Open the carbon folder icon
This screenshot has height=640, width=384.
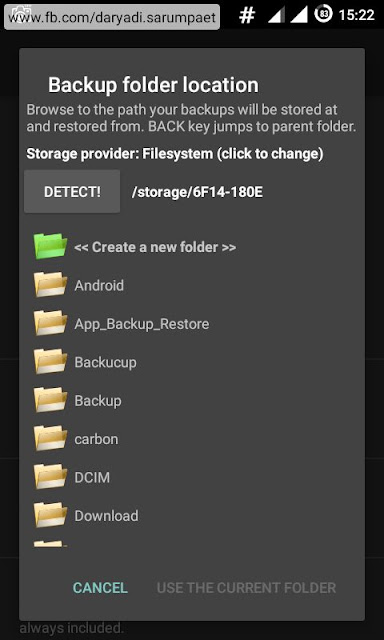[x=50, y=438]
